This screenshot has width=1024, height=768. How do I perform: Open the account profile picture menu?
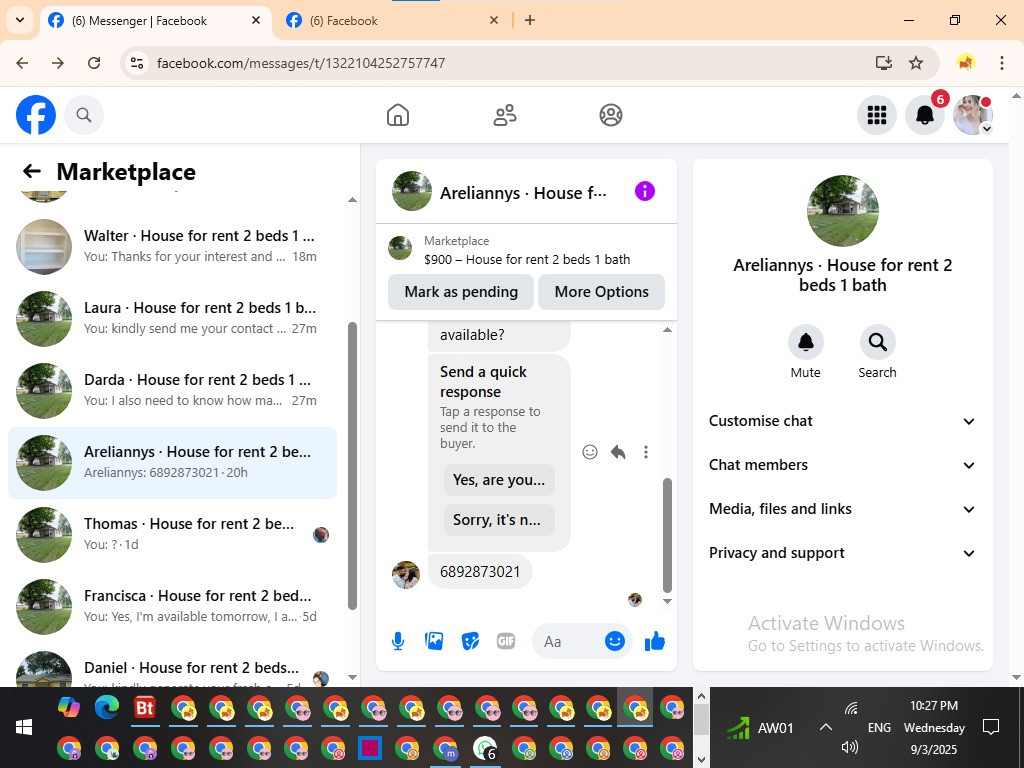pos(973,115)
